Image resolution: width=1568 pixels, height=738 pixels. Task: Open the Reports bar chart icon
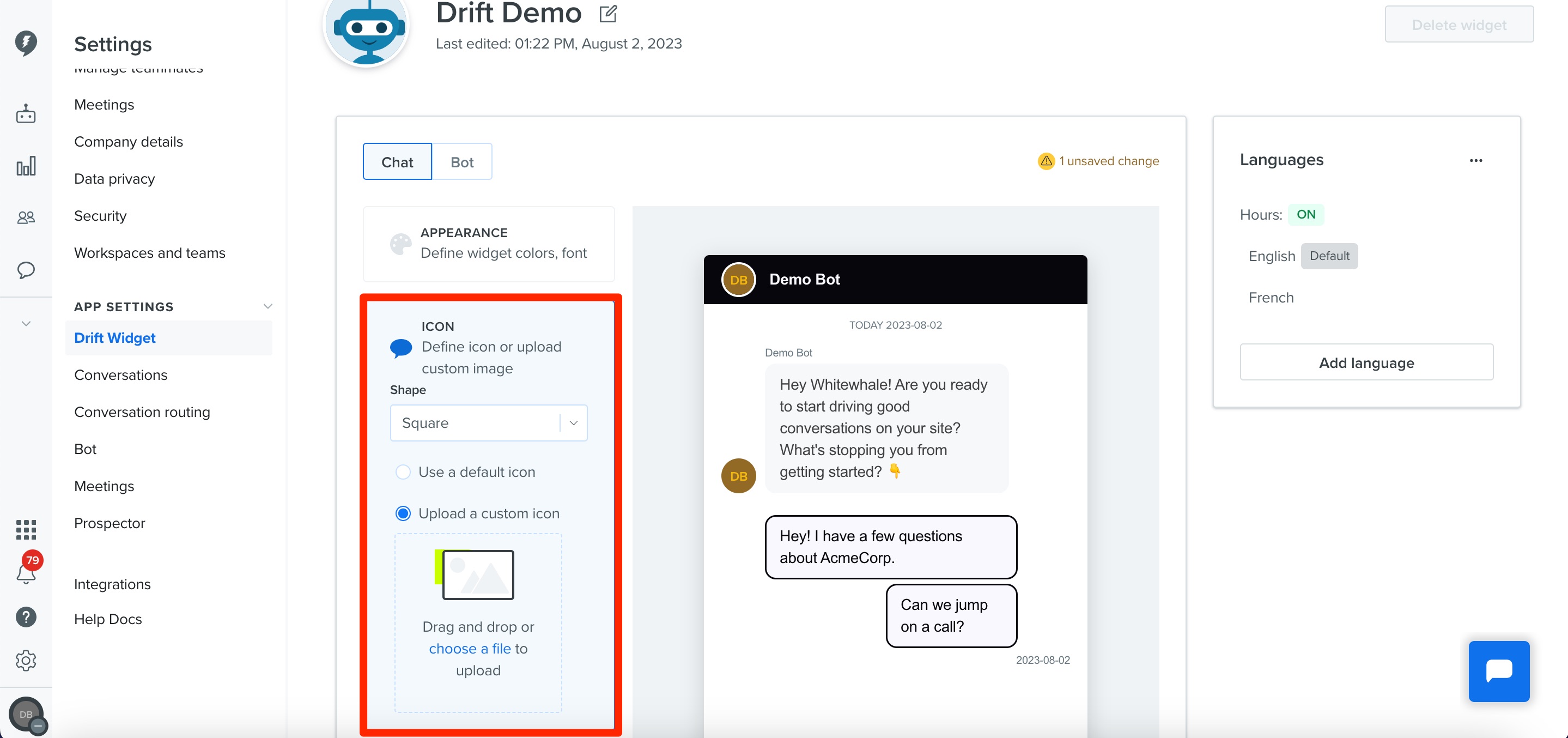click(x=26, y=166)
